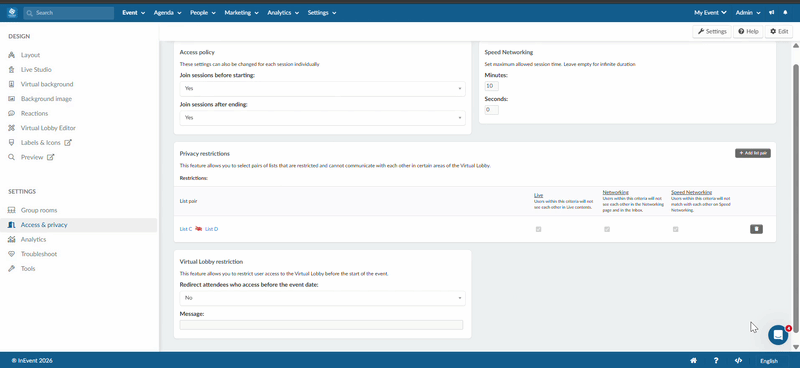Click the Labels & Icons sidebar icon
This screenshot has height=368, width=800.
(12, 143)
